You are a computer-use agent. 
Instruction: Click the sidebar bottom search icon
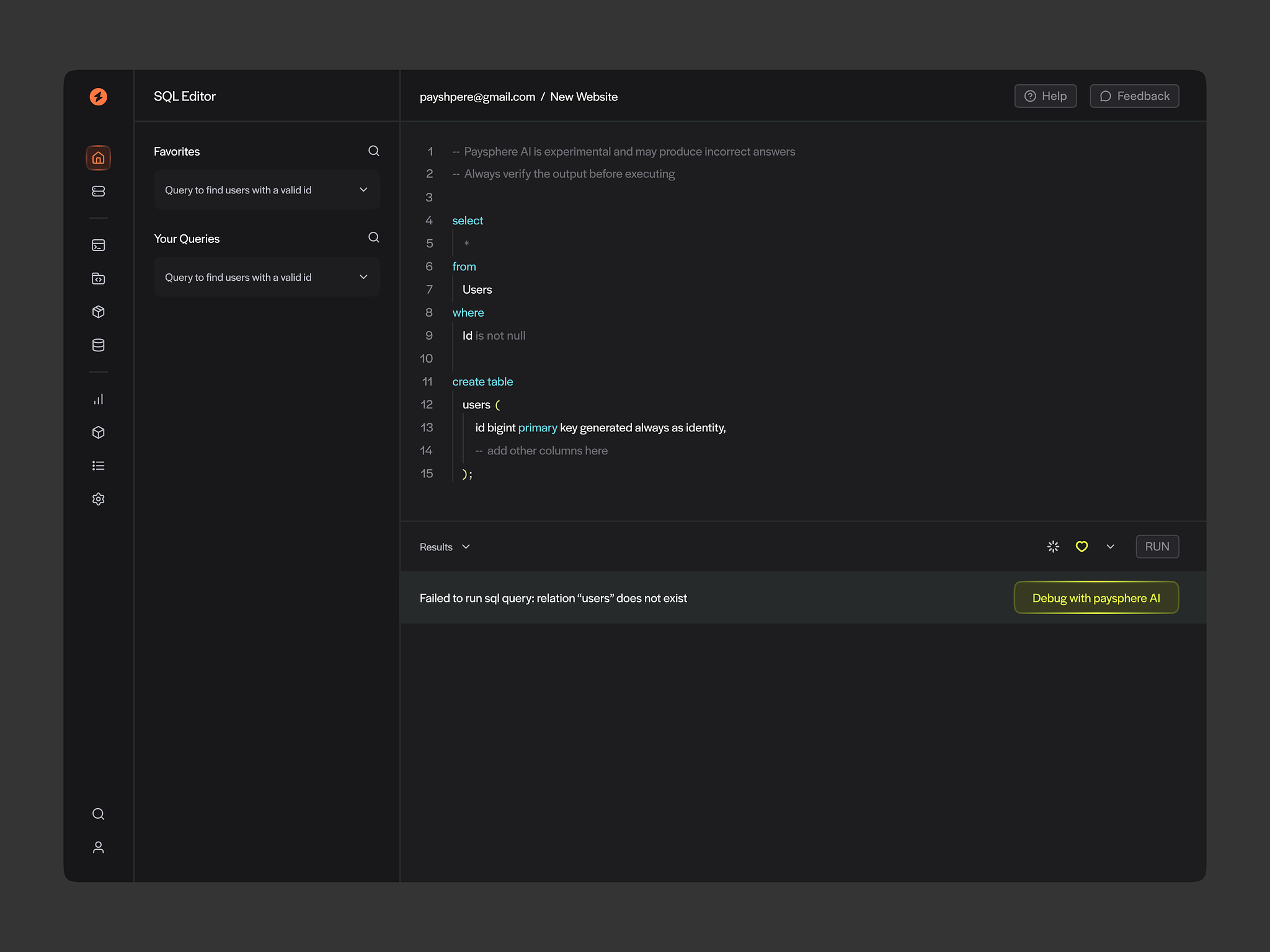click(x=98, y=814)
